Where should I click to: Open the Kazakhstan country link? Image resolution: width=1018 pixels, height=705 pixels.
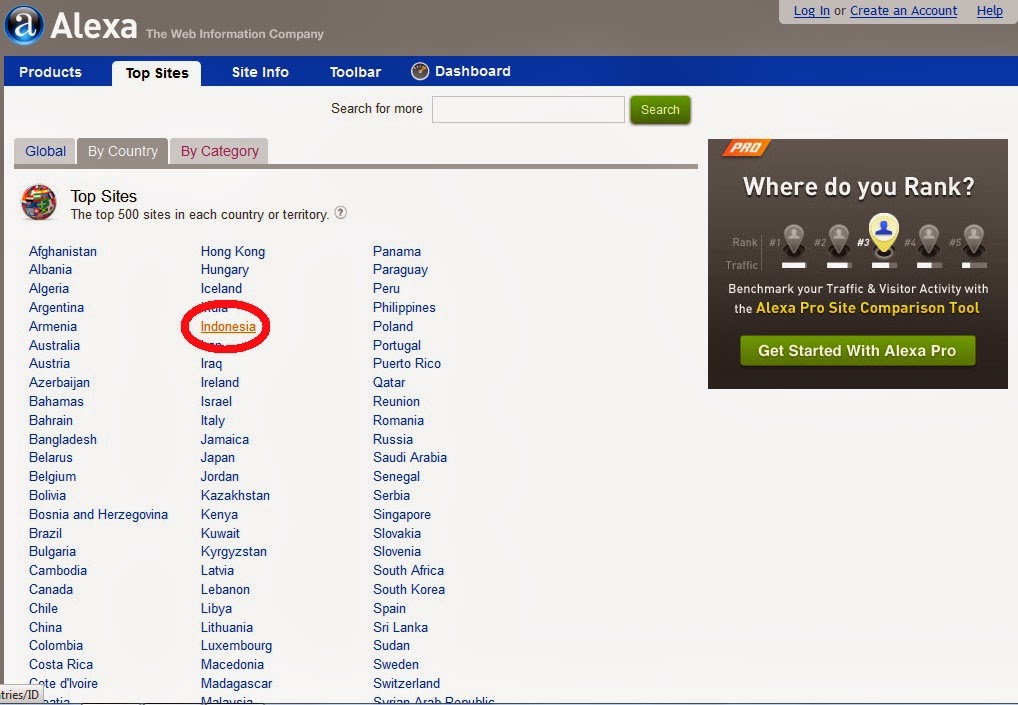(x=235, y=495)
